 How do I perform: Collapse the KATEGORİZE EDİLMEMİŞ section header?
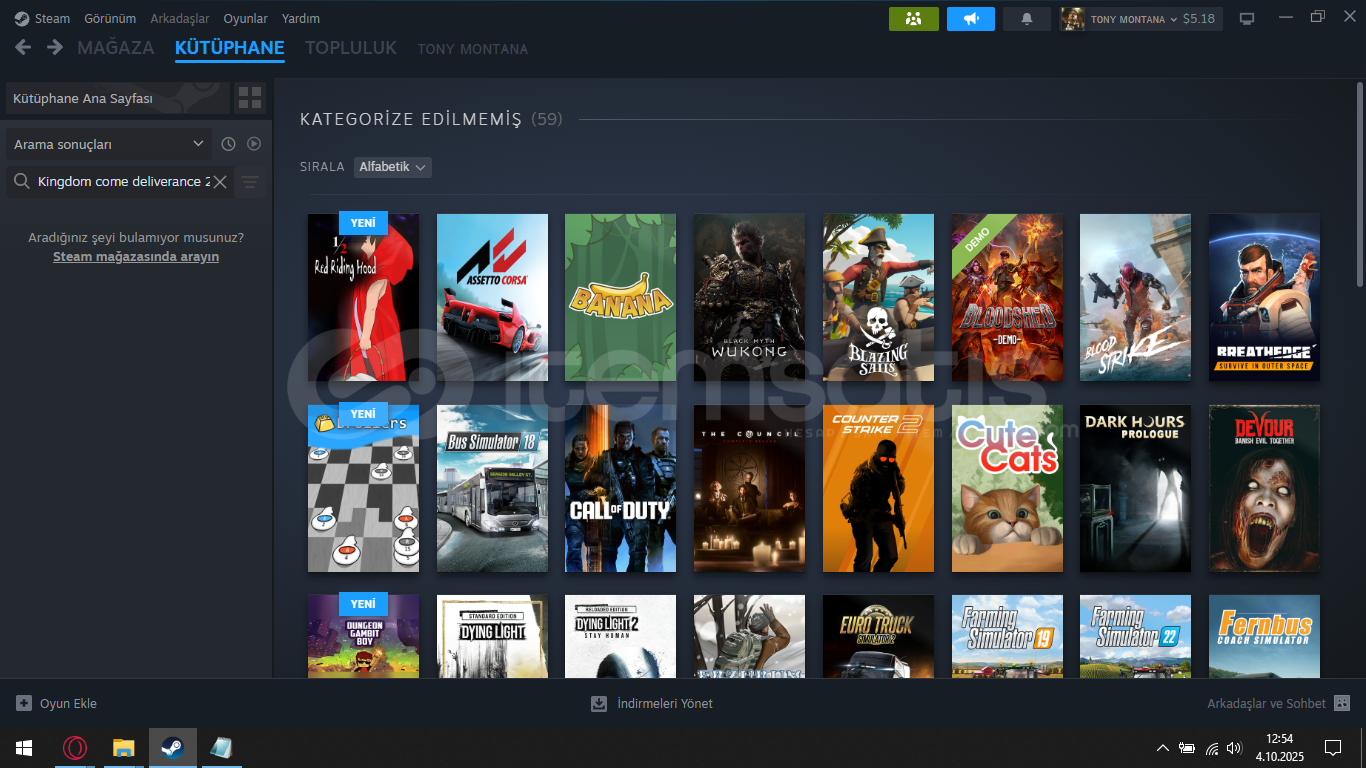411,120
